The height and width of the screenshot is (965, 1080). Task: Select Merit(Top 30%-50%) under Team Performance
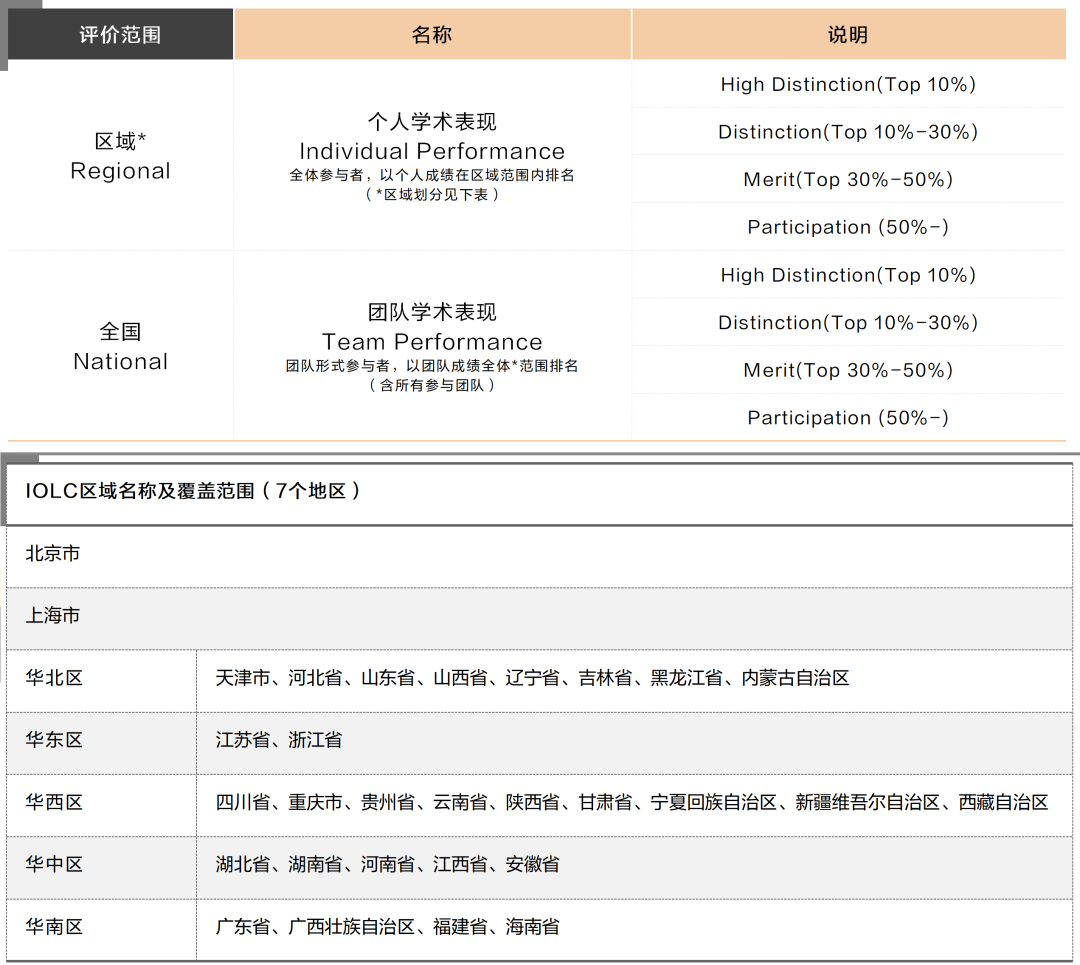click(x=848, y=370)
